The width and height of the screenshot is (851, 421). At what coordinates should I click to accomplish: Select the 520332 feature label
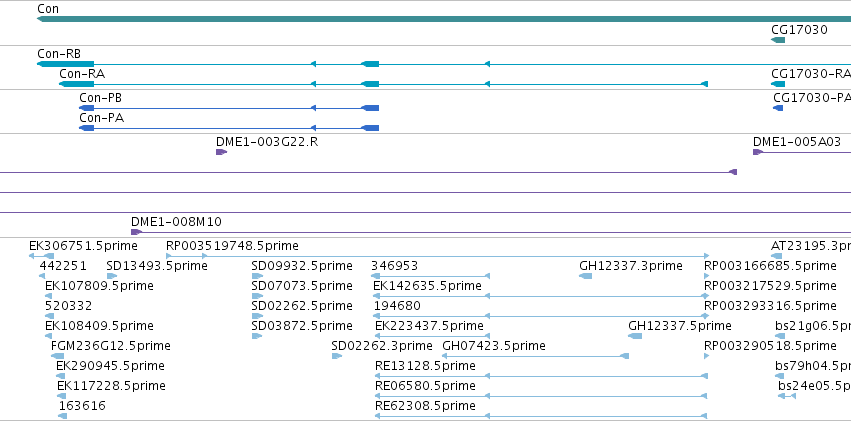tap(68, 306)
